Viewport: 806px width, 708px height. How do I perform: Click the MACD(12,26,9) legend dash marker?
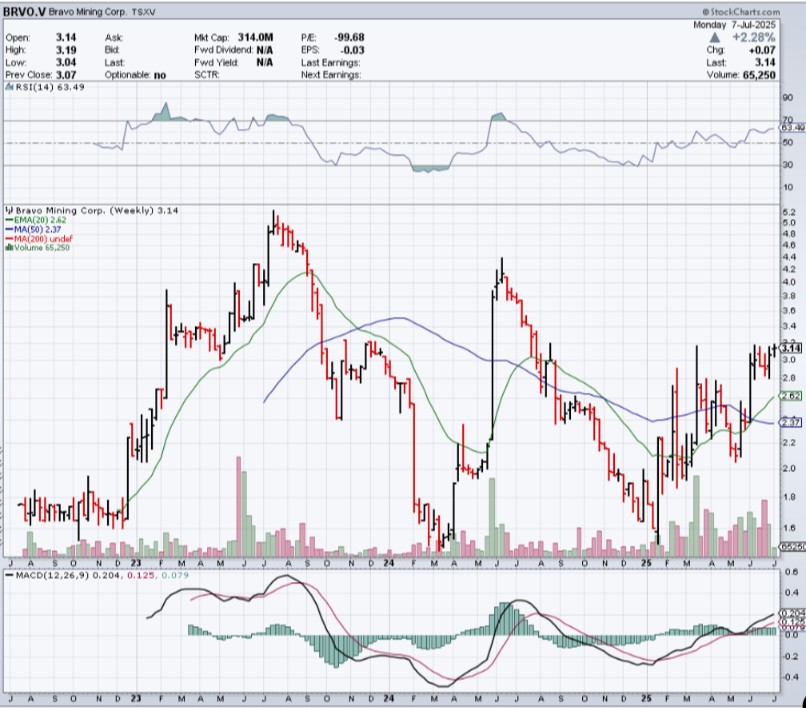click(7, 577)
